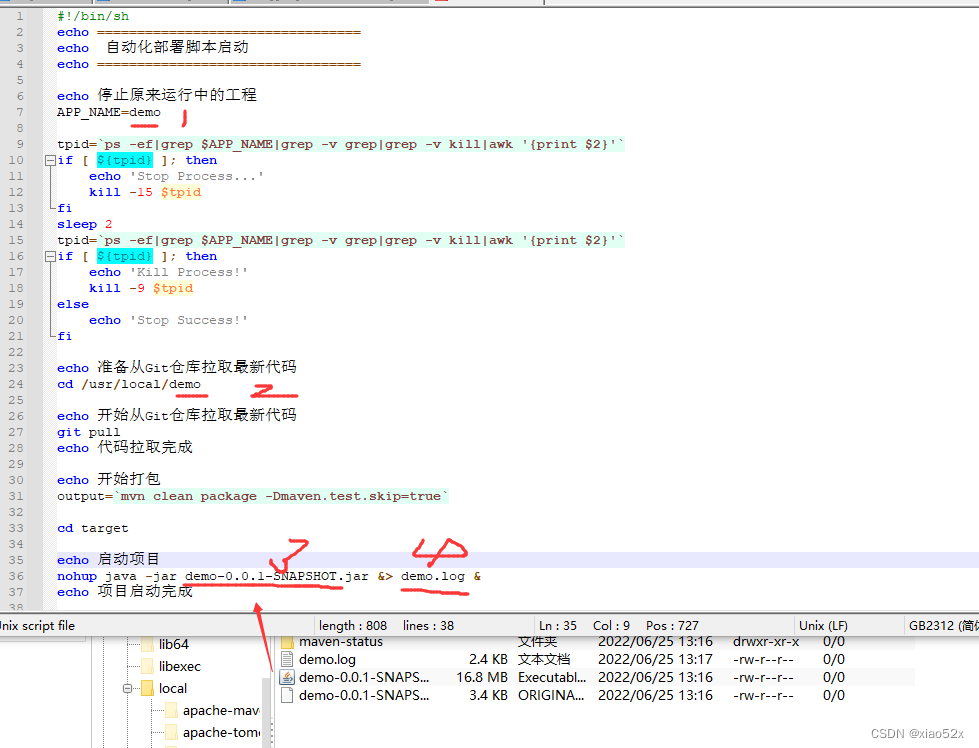
Task: Click line number 24 in the margin
Action: (16, 384)
